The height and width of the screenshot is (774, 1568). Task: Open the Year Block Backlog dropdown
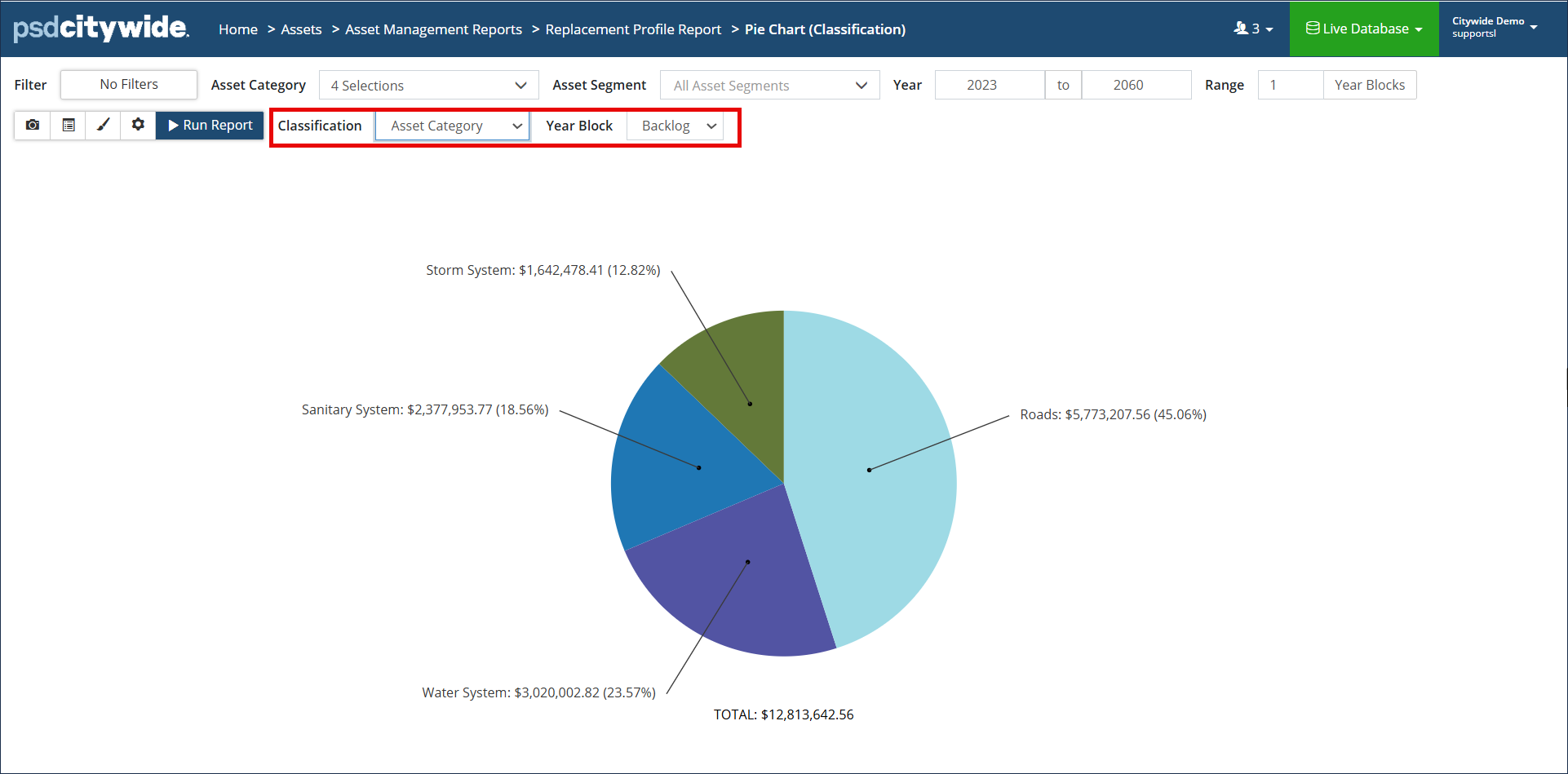coord(675,126)
